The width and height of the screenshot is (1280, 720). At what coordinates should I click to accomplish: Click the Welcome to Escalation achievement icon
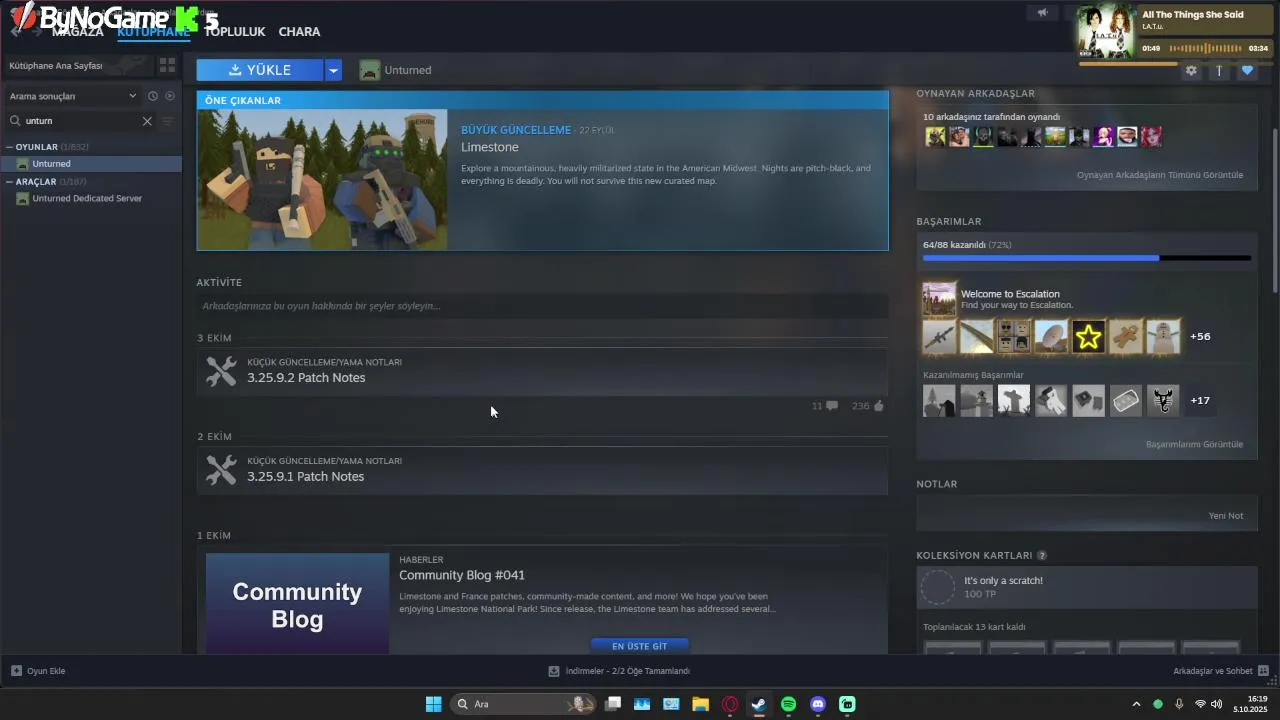(939, 299)
